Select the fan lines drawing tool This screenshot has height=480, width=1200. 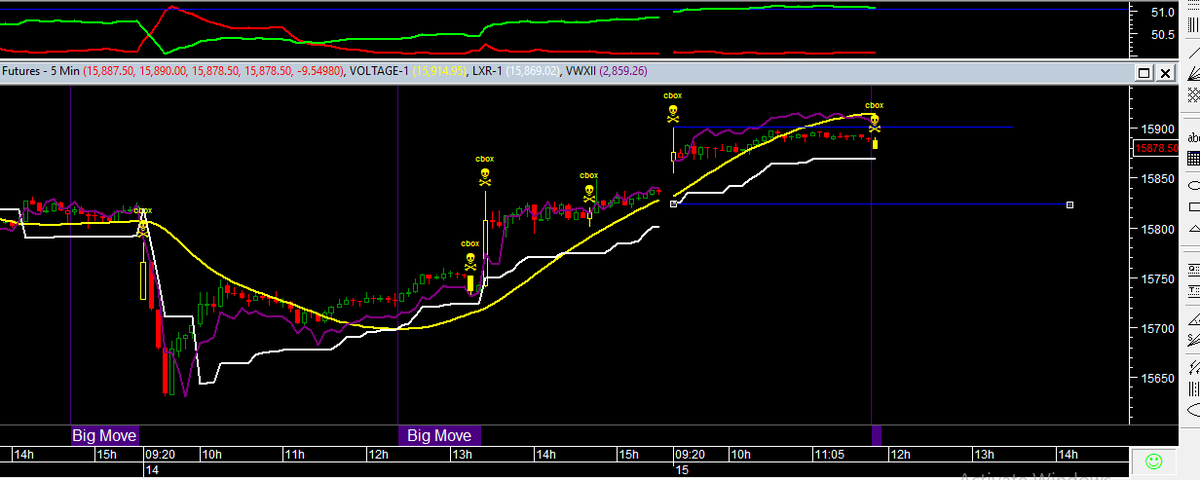point(1193,74)
